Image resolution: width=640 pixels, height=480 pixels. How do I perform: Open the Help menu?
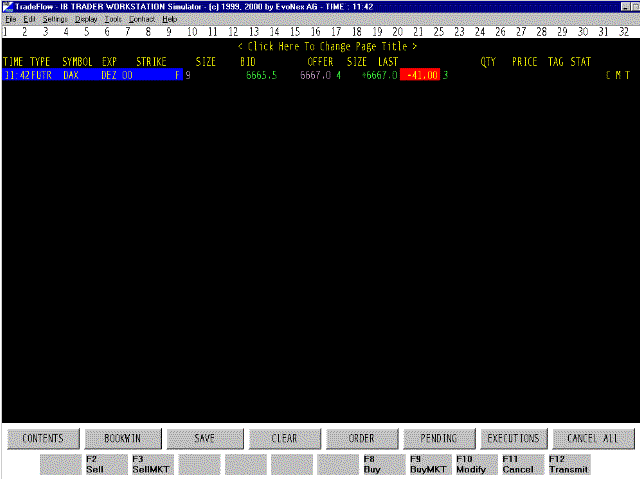[x=169, y=19]
